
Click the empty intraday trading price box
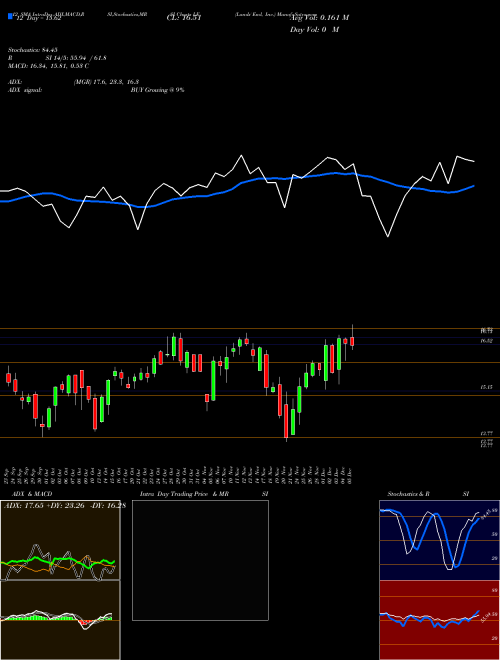[x=200, y=560]
